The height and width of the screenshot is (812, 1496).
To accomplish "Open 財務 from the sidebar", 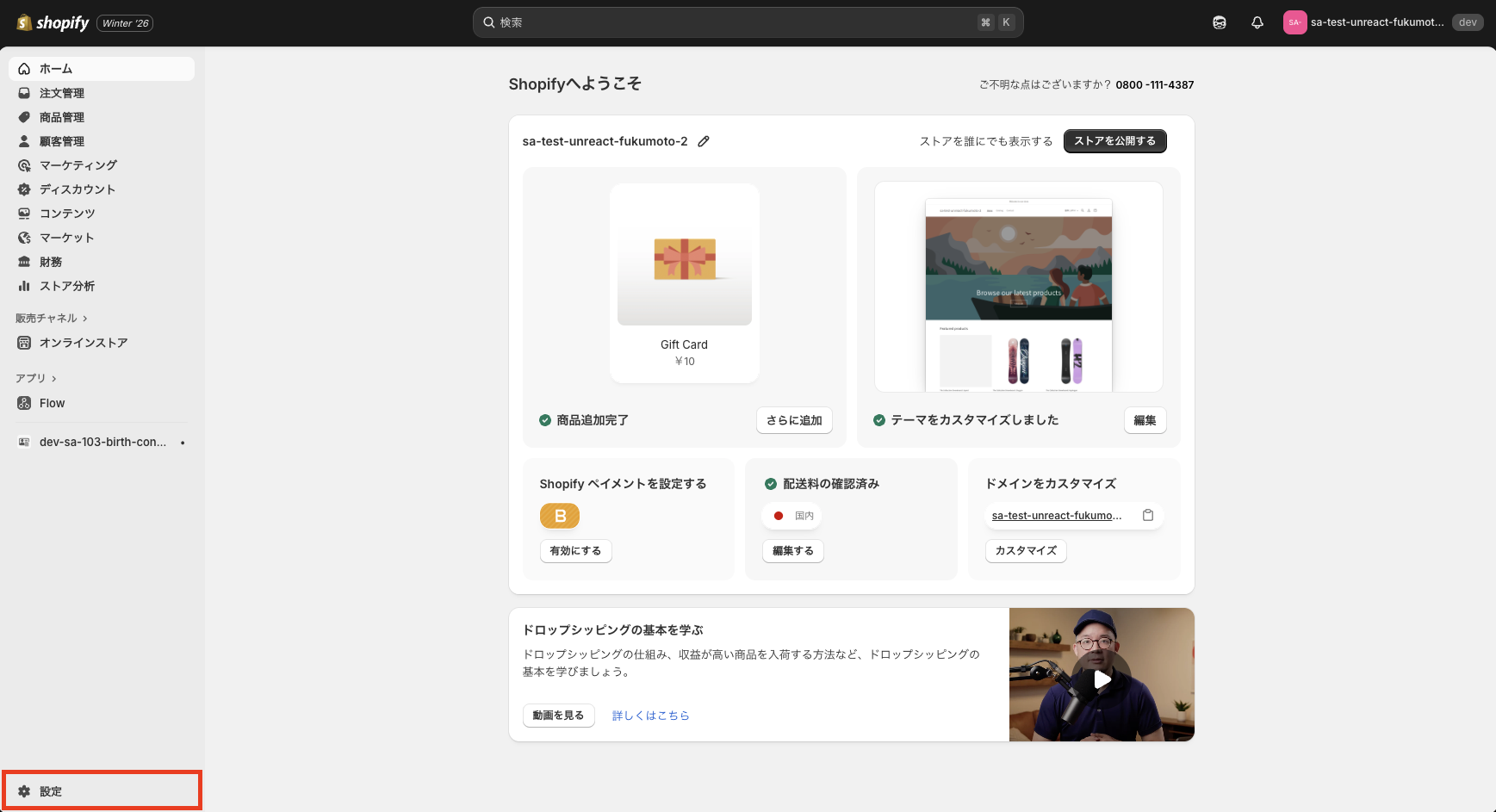I will [49, 261].
